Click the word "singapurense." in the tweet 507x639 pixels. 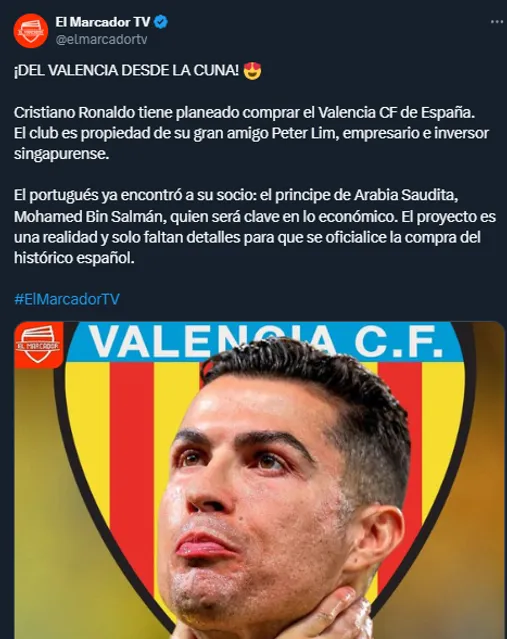coord(62,154)
